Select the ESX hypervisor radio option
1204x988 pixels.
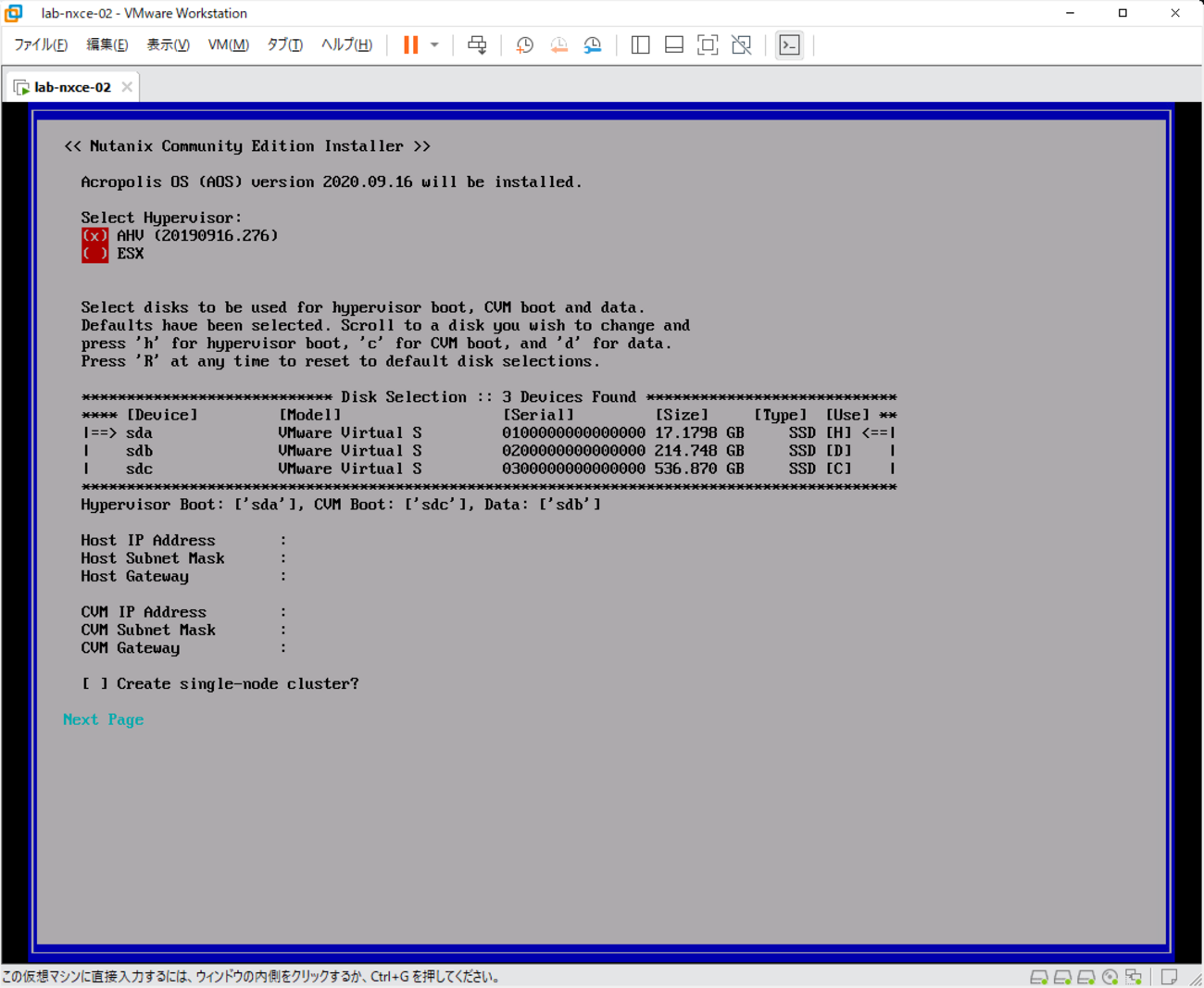click(x=94, y=254)
